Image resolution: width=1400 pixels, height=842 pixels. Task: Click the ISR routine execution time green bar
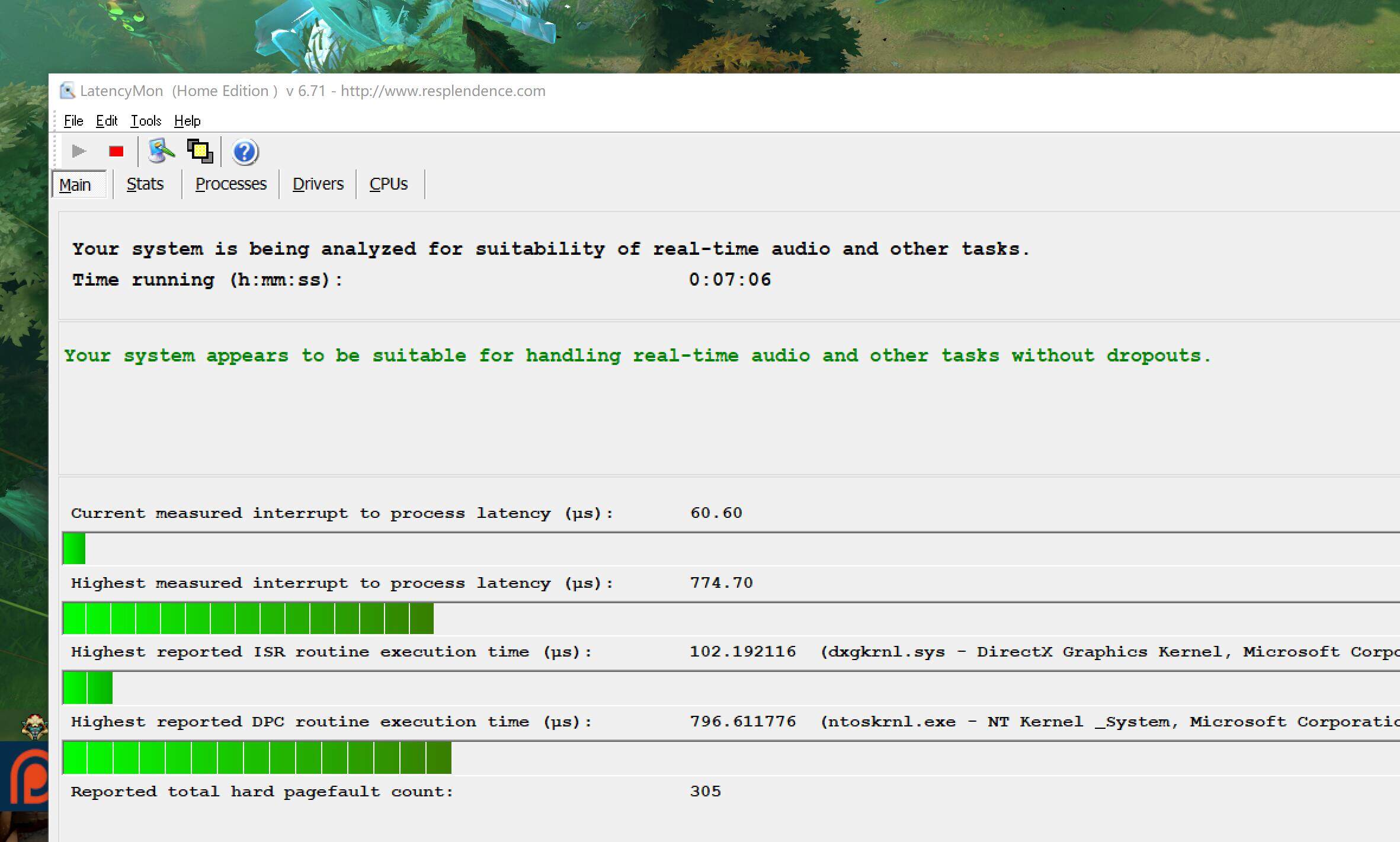click(x=85, y=684)
